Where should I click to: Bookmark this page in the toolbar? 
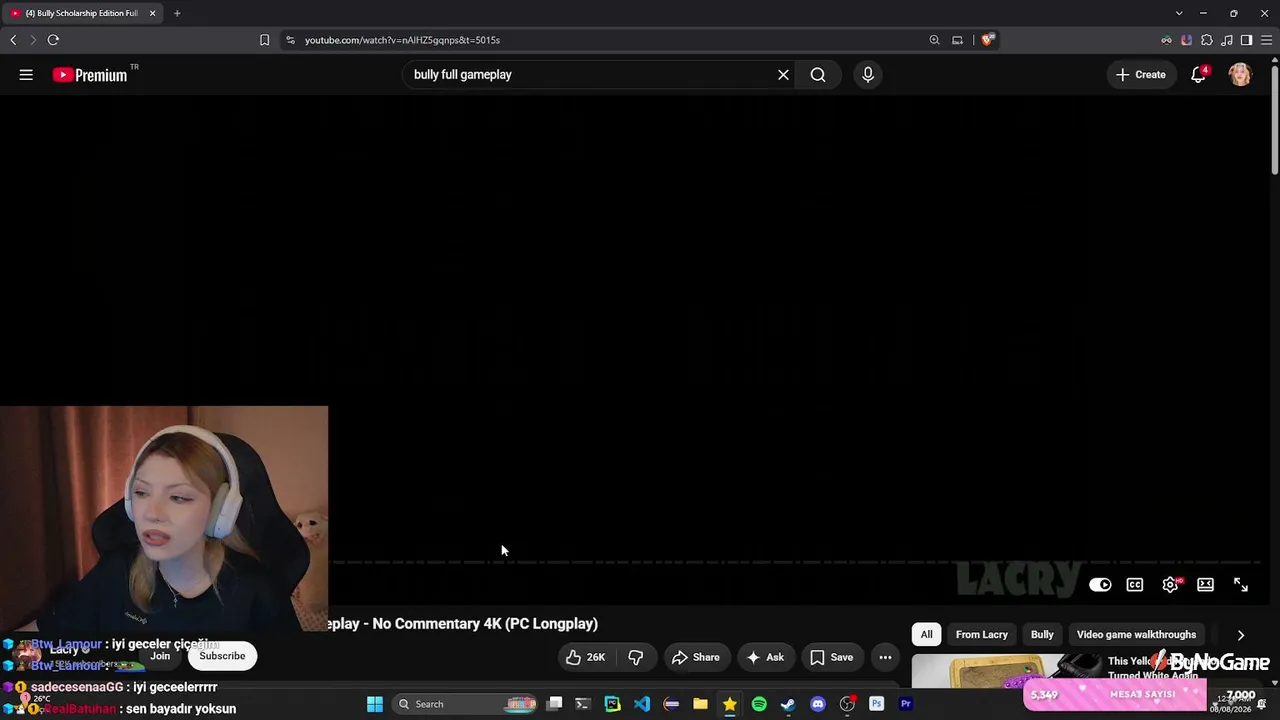(264, 40)
